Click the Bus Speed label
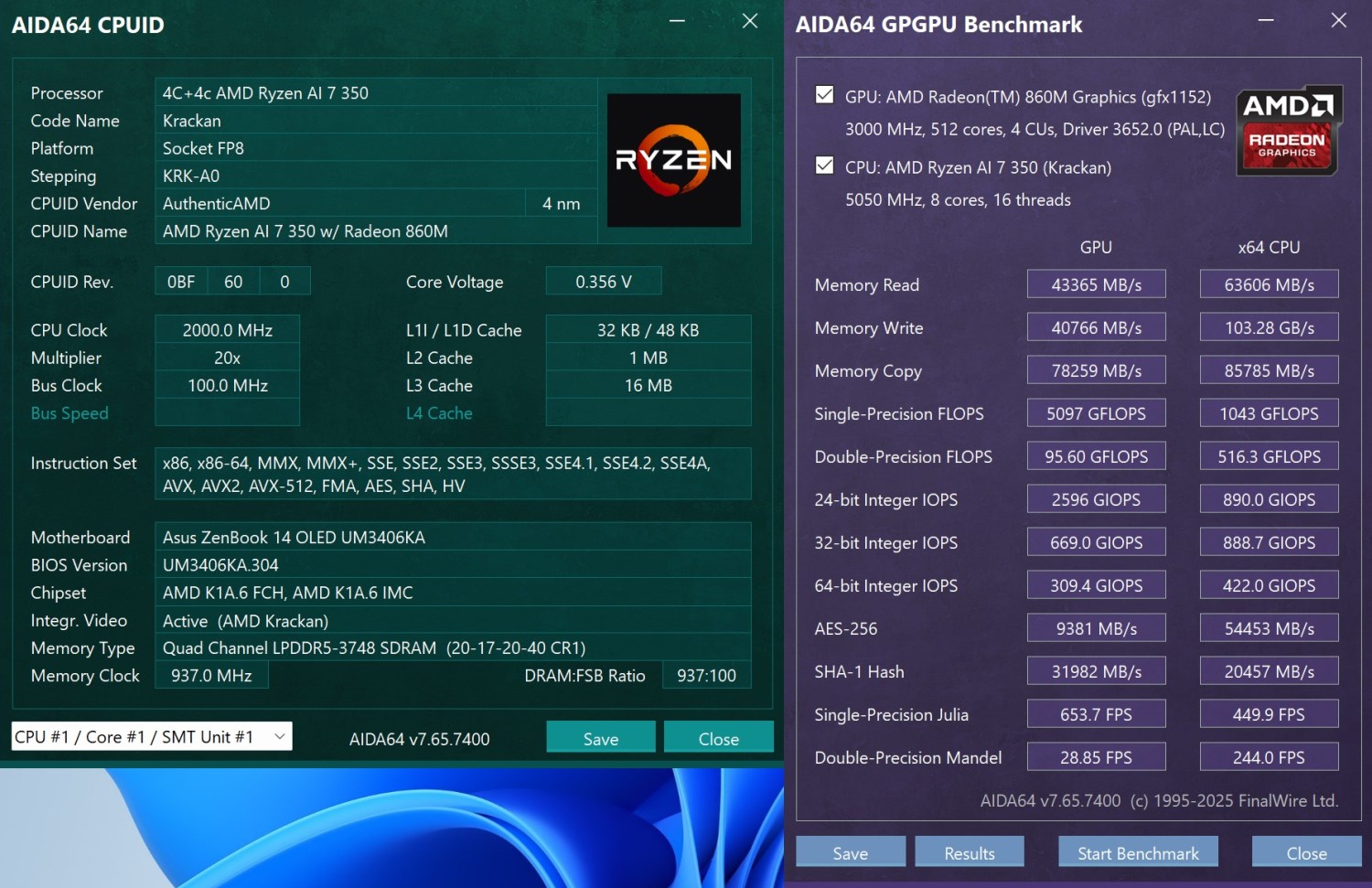 tap(70, 413)
